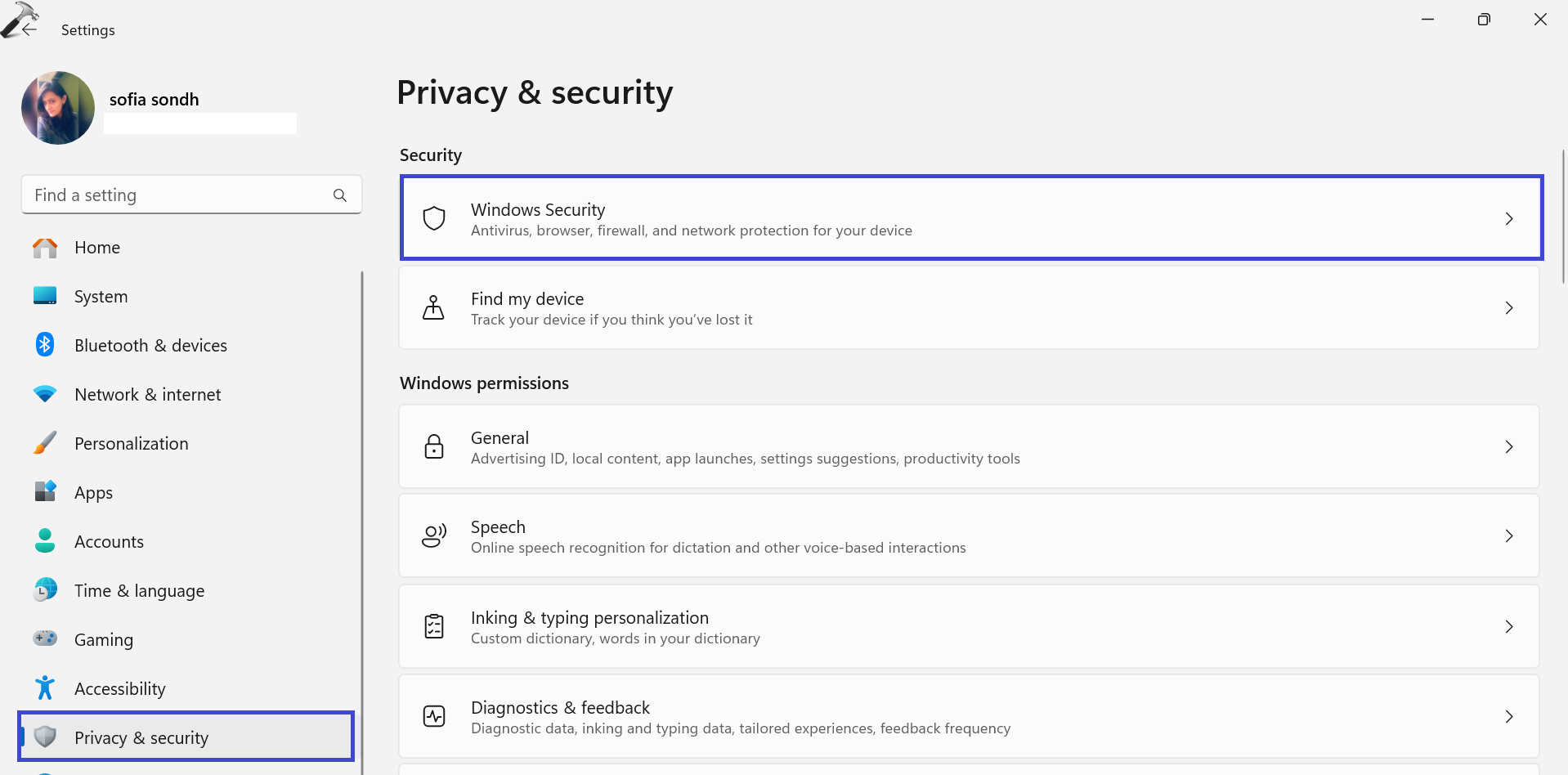The height and width of the screenshot is (775, 1568).
Task: Open Accounts settings
Action: 109,540
